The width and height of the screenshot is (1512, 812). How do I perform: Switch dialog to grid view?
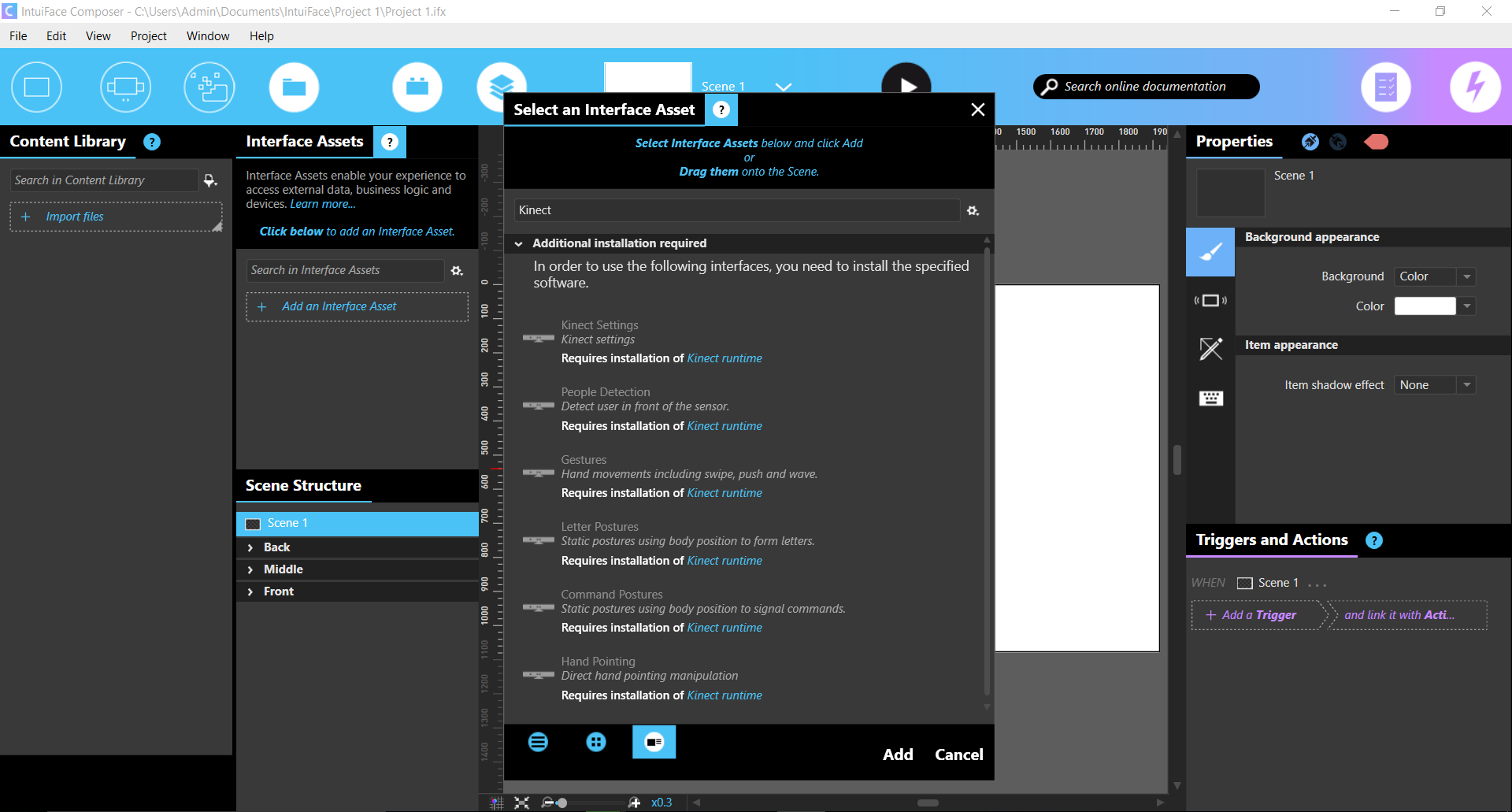[596, 742]
